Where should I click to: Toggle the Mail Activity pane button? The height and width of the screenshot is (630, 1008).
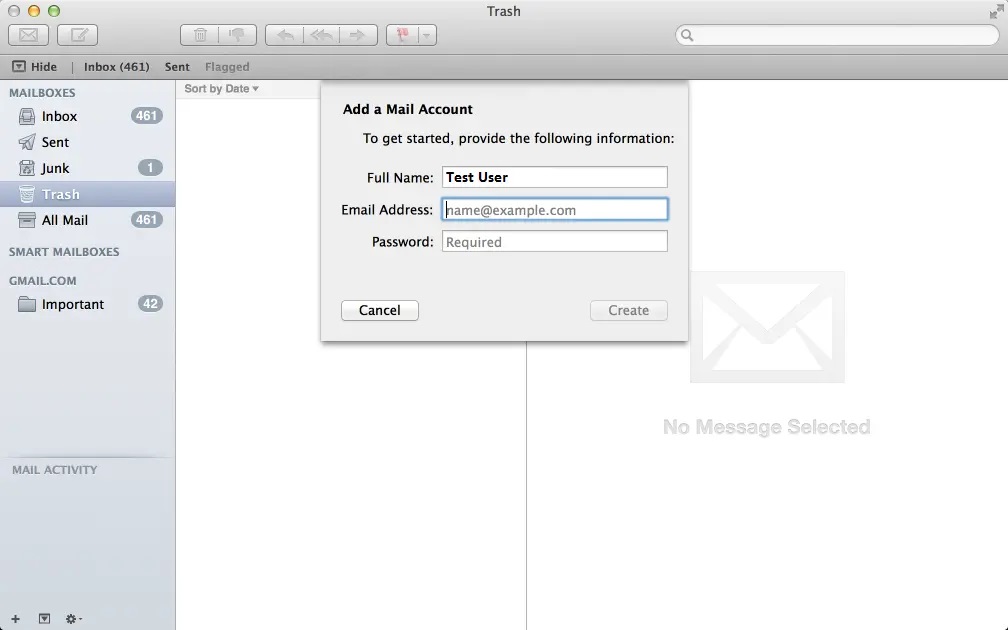[44, 619]
